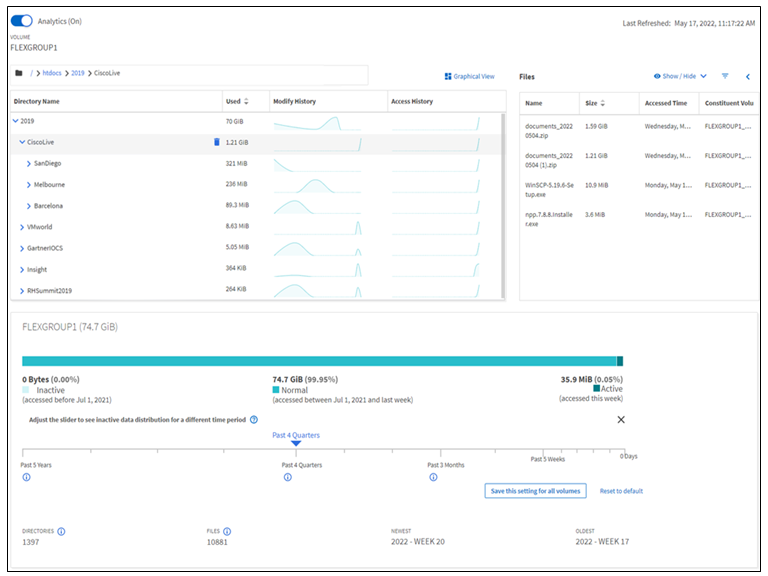Expand the VMworld directory
The image size is (768, 576).
22,227
